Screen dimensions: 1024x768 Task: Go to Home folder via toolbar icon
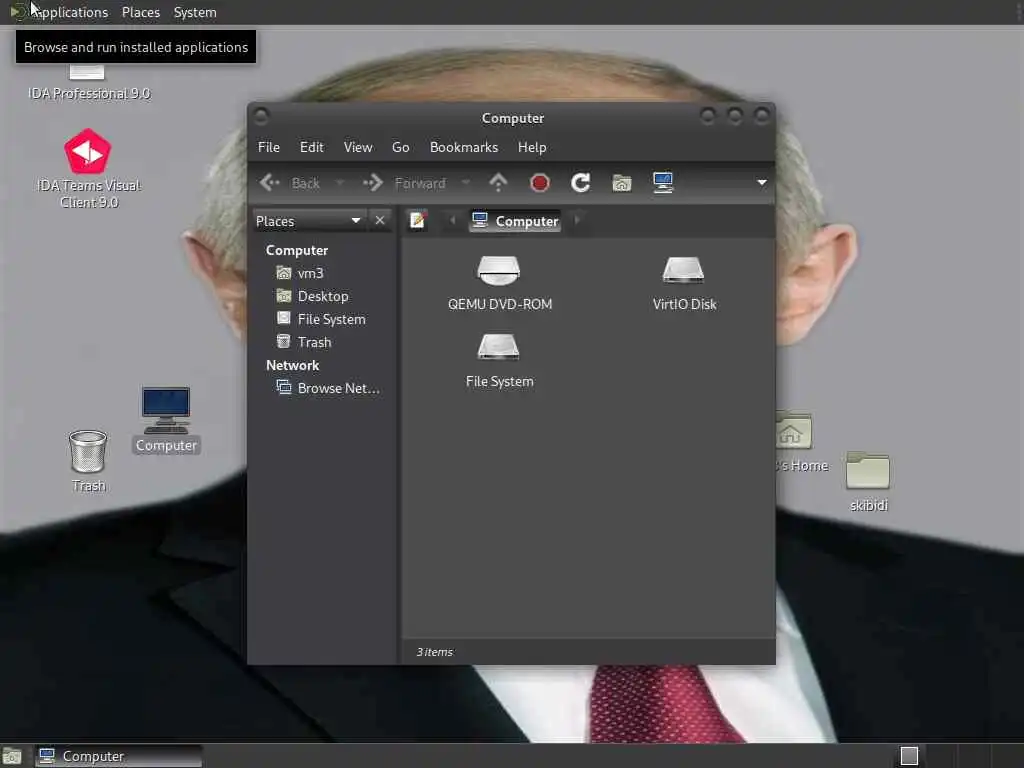tap(622, 183)
